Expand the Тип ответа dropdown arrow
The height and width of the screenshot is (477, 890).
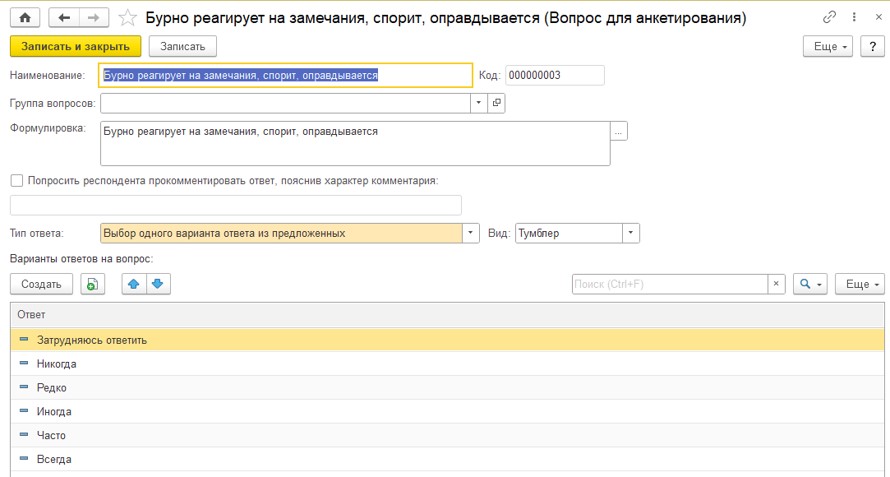pos(471,233)
